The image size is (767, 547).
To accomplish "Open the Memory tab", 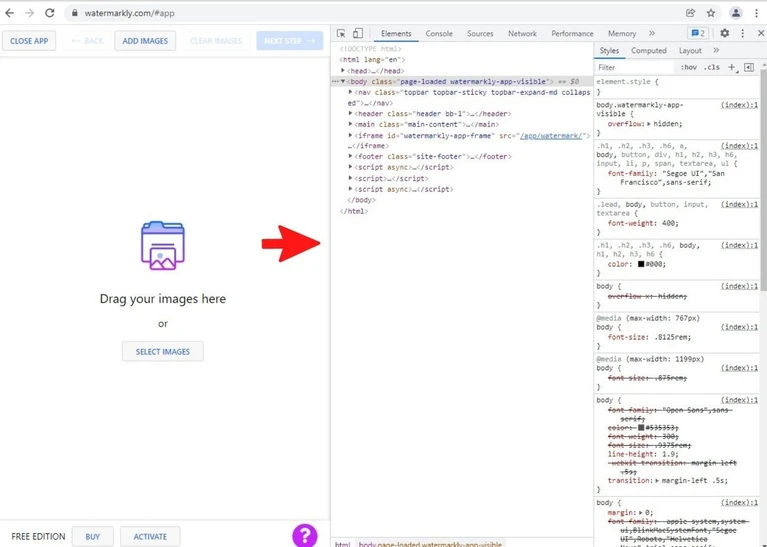I will click(622, 34).
